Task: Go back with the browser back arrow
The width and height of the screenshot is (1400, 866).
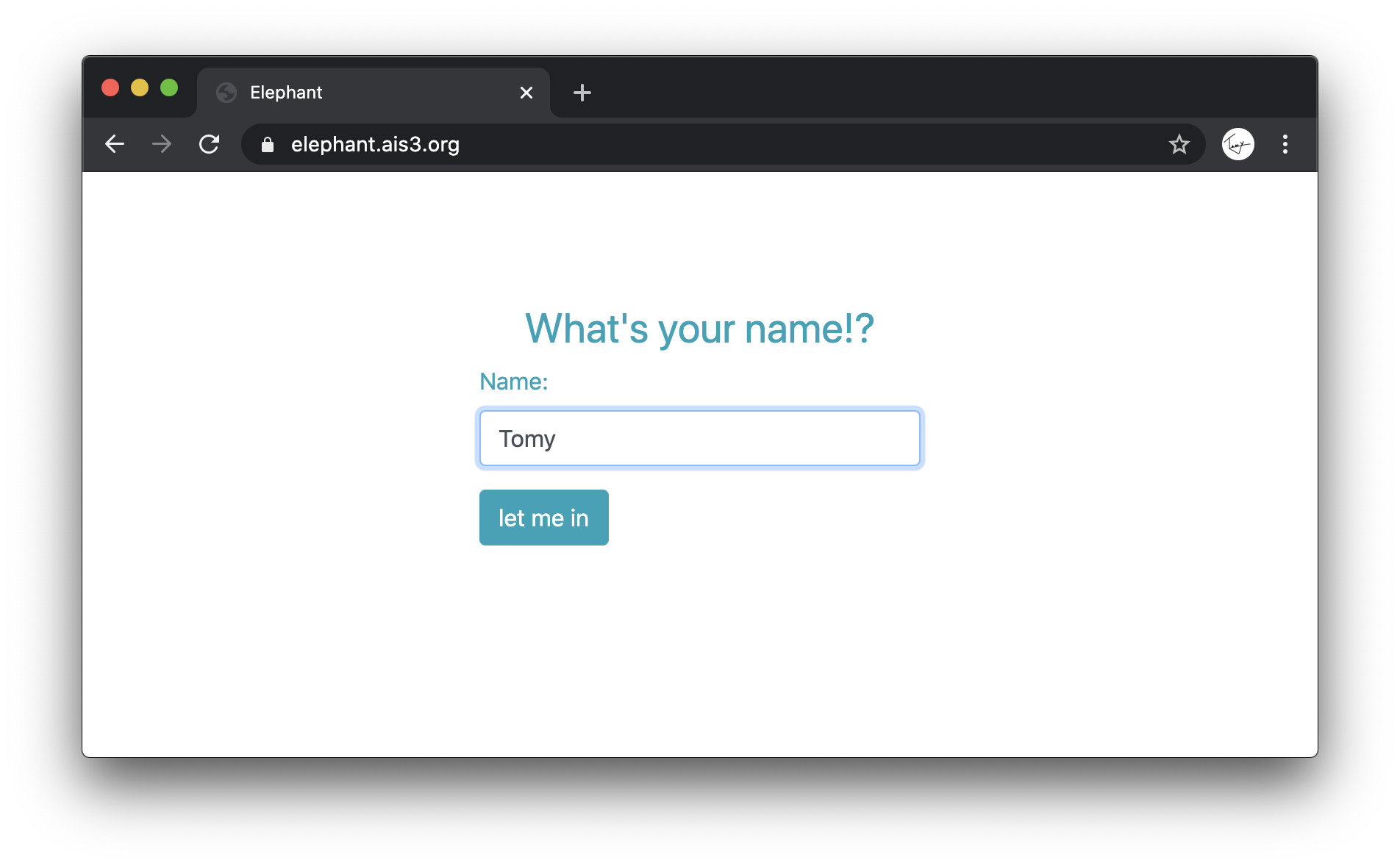Action: tap(115, 144)
